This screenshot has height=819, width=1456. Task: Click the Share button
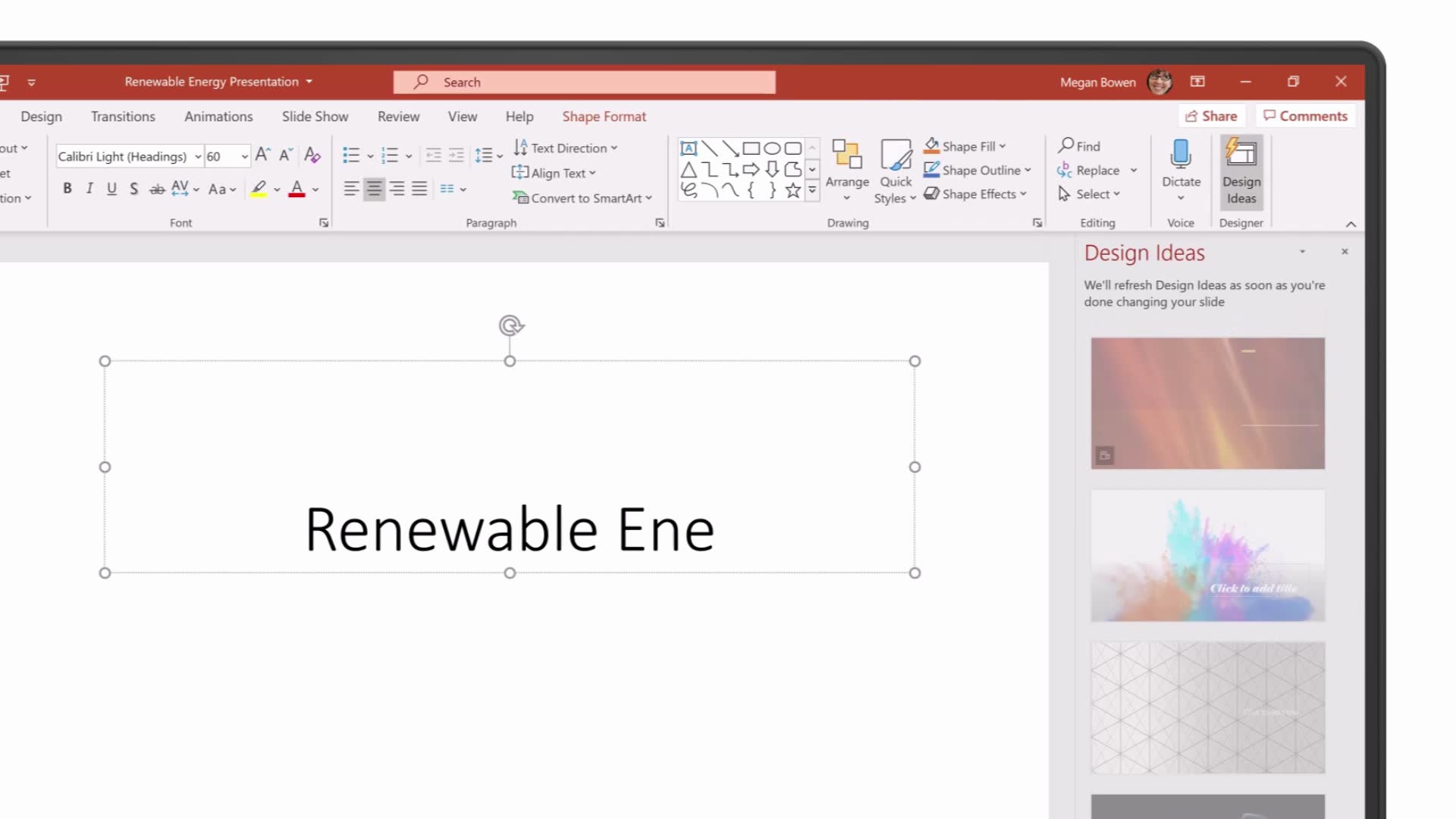click(1212, 115)
